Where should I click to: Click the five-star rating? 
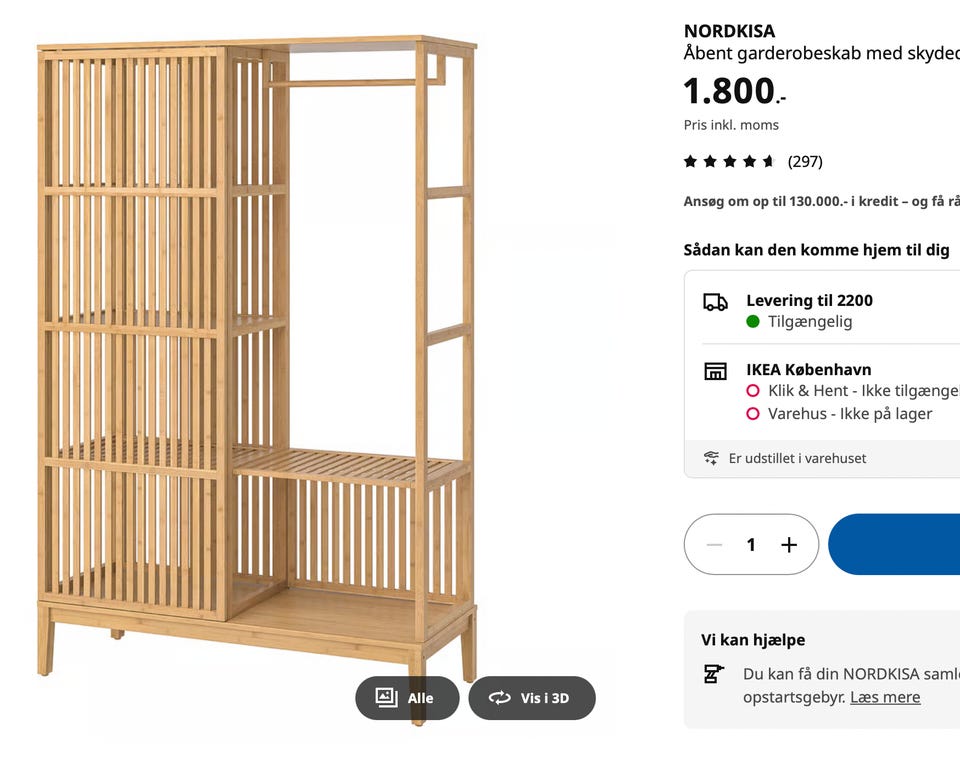pyautogui.click(x=730, y=161)
